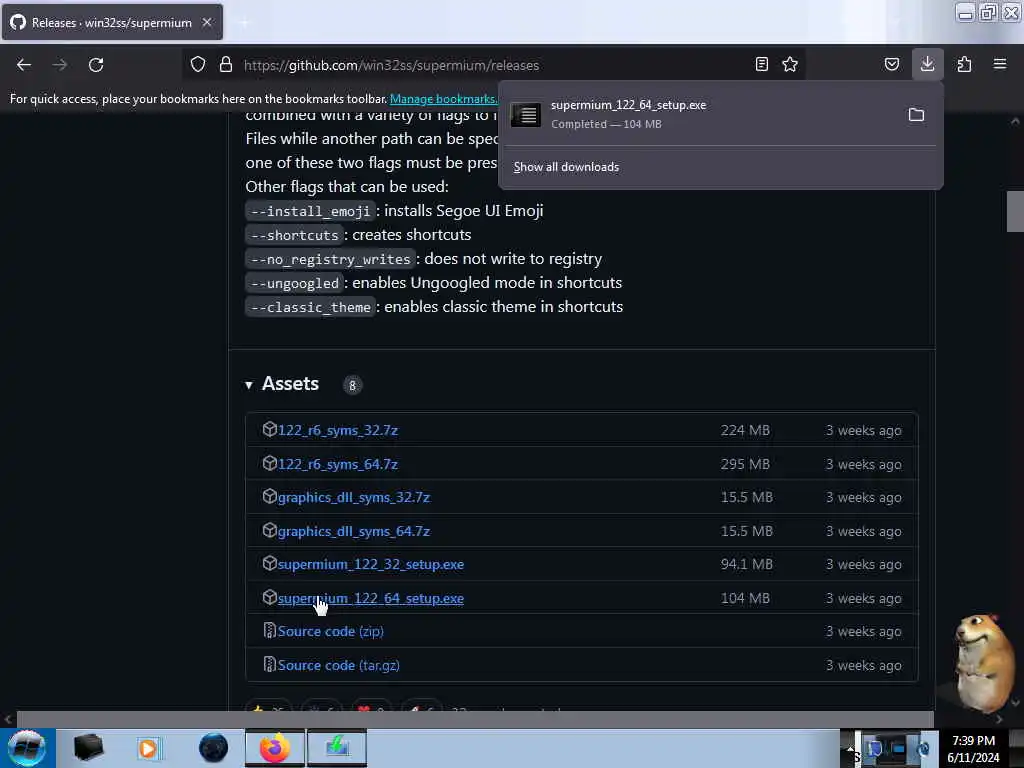Click the horizontal page scrollbar
The width and height of the screenshot is (1024, 768).
475,719
